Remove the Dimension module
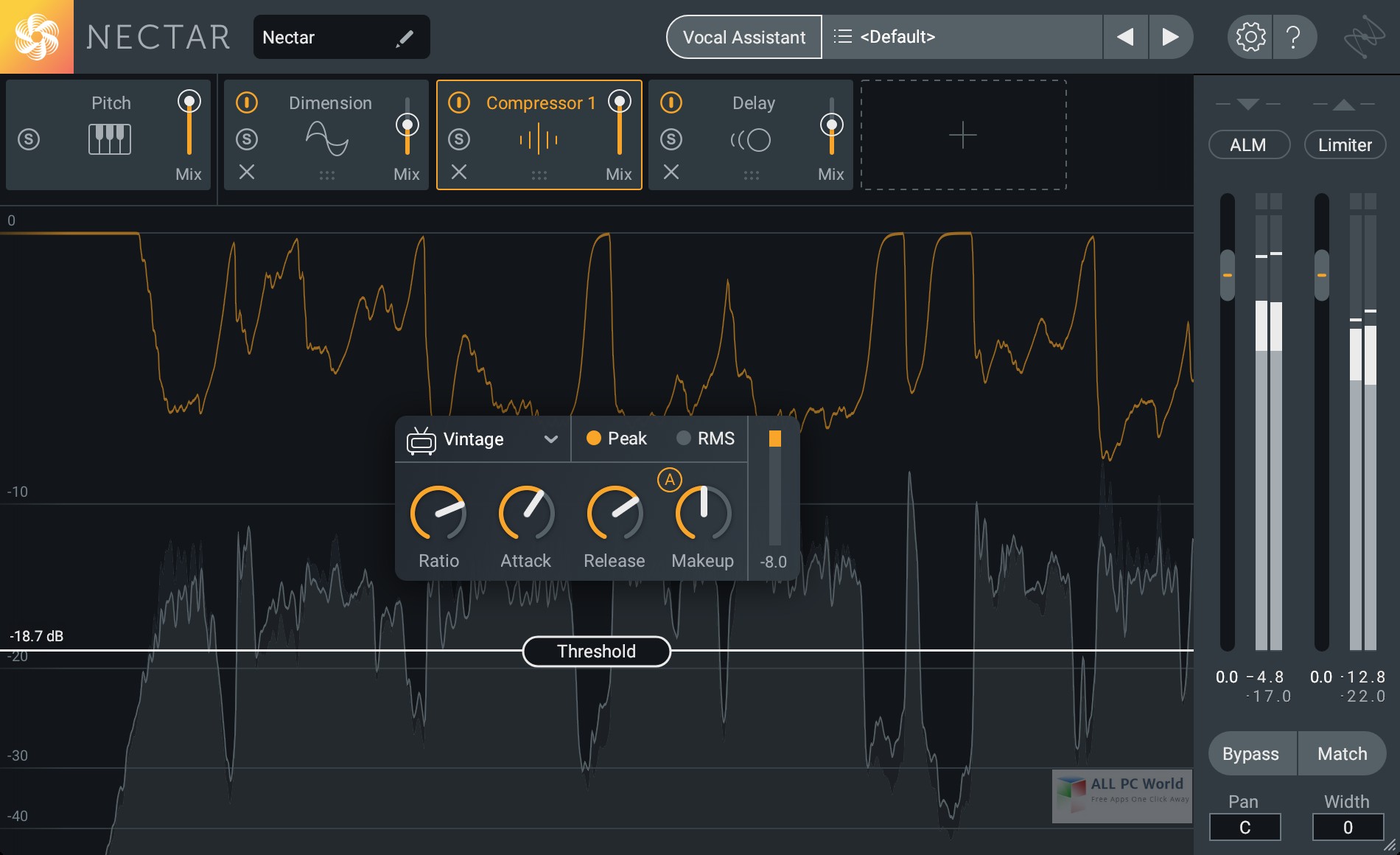Viewport: 1400px width, 855px height. pos(247,172)
